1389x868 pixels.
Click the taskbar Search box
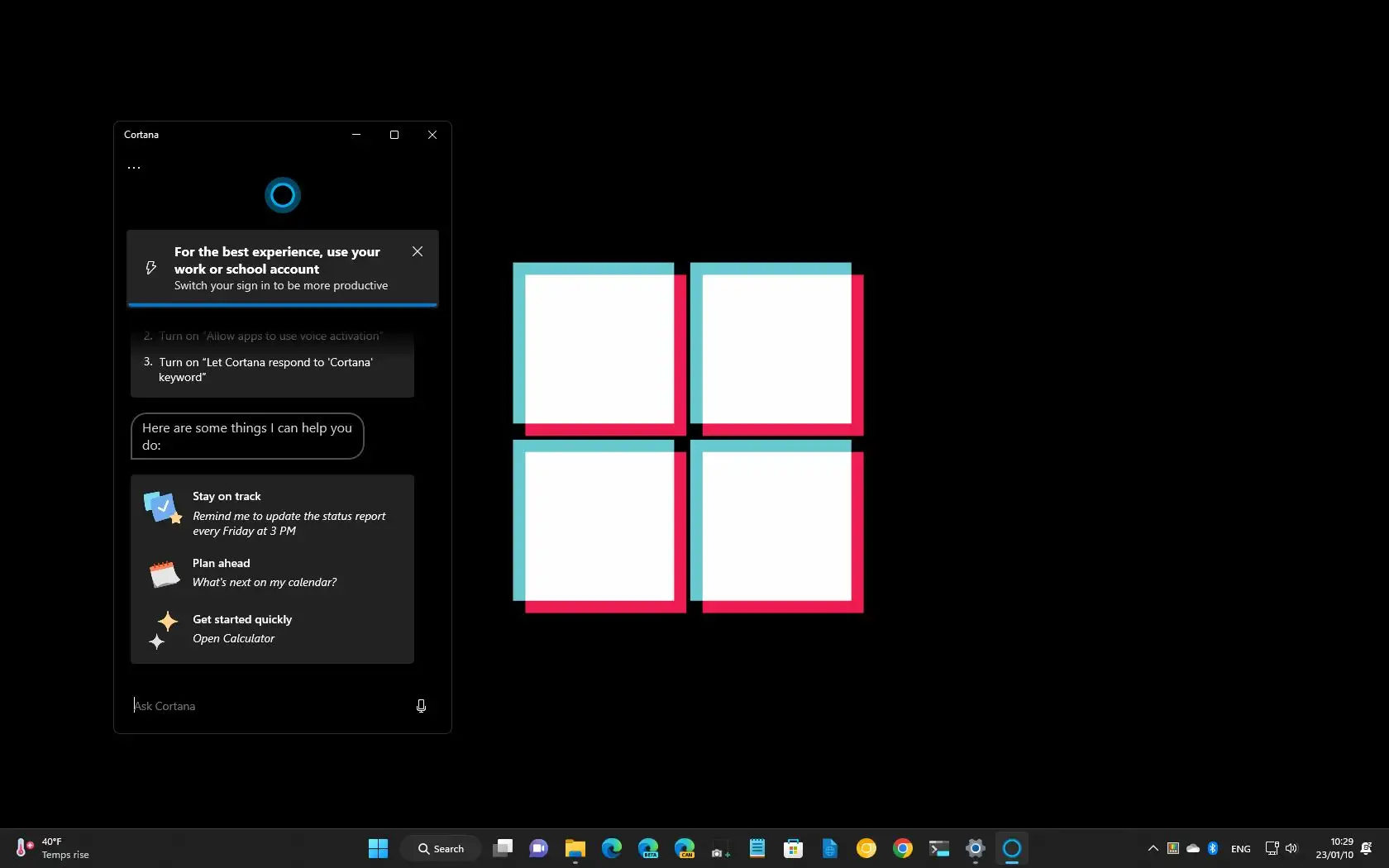441,848
